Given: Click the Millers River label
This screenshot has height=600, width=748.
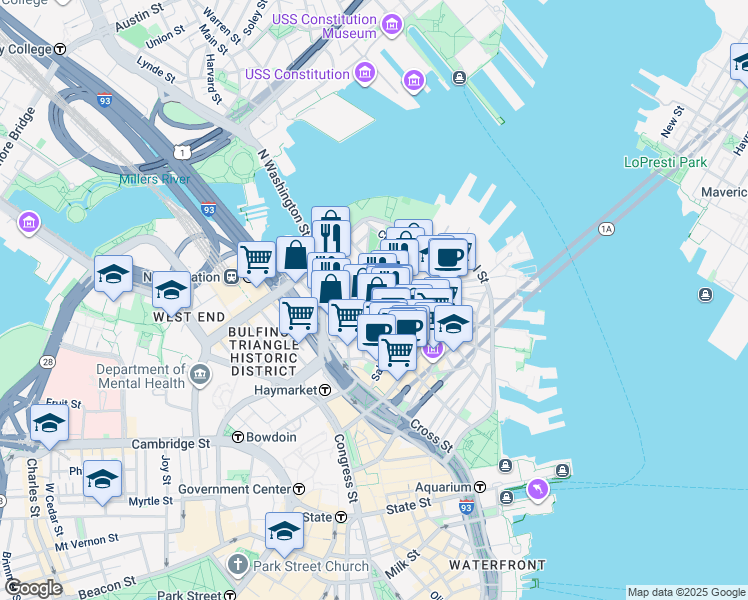Looking at the screenshot, I should [x=155, y=179].
